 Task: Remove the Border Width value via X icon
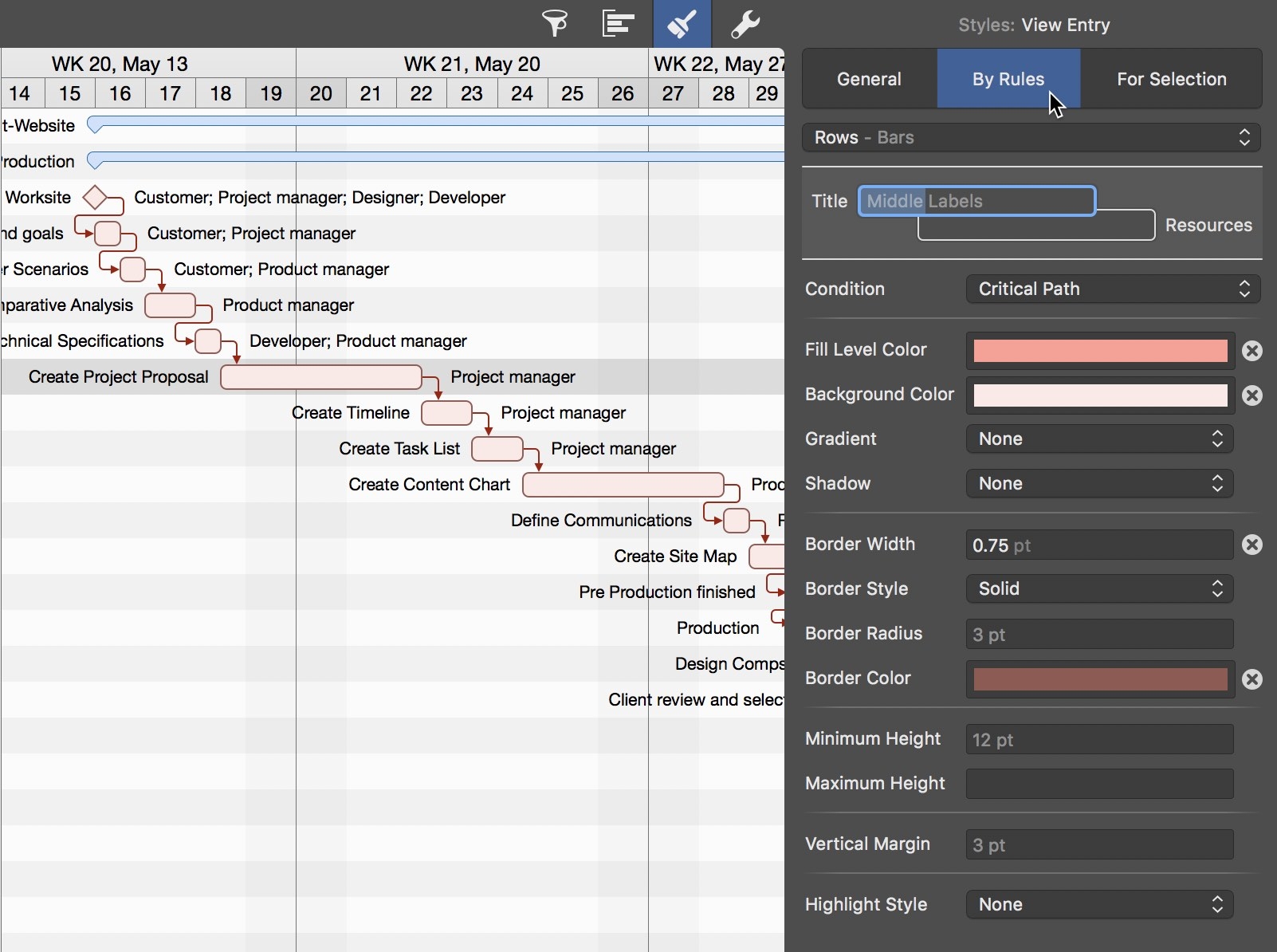click(1251, 545)
